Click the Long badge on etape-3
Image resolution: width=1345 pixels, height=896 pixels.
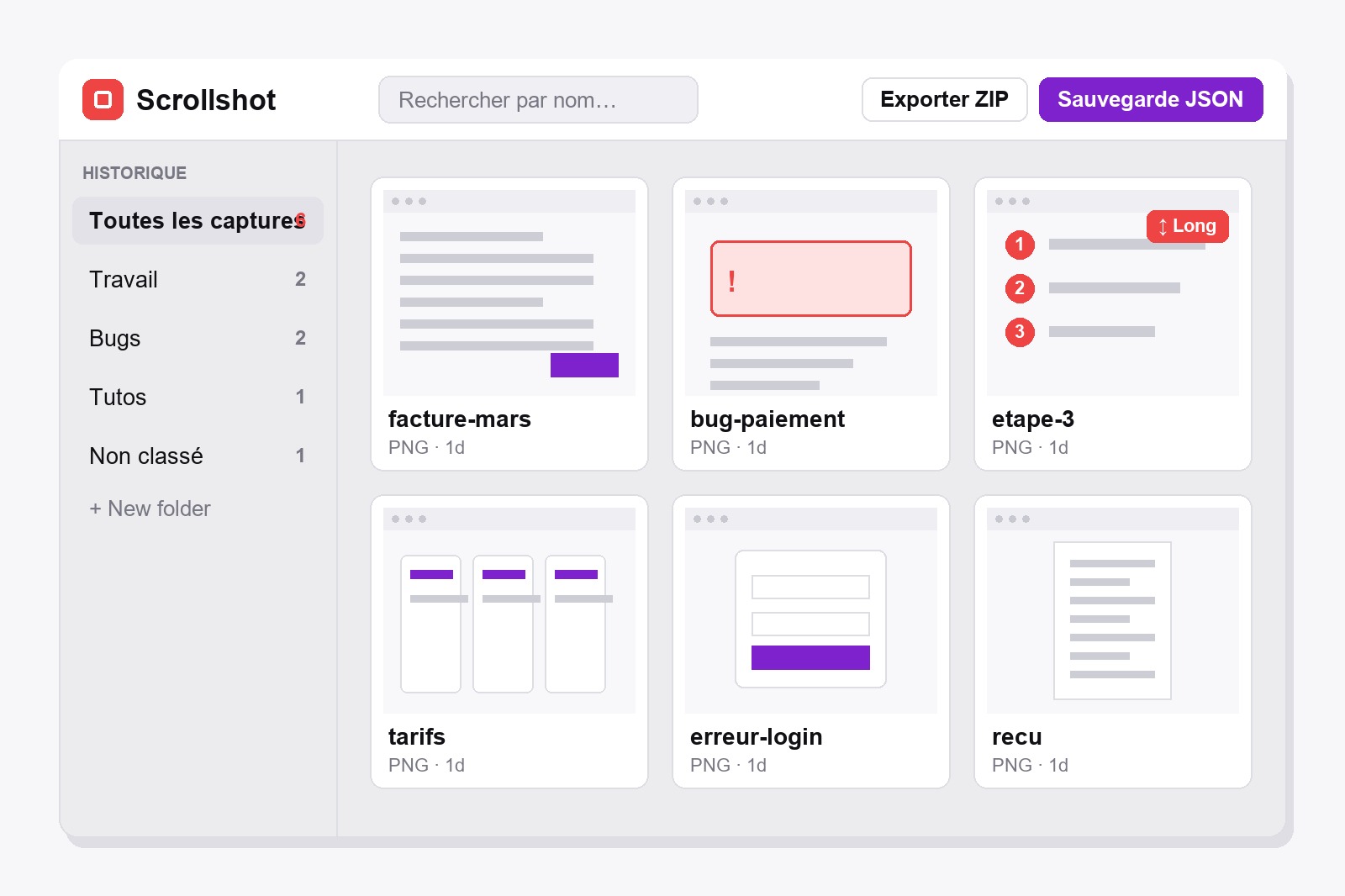click(1187, 226)
